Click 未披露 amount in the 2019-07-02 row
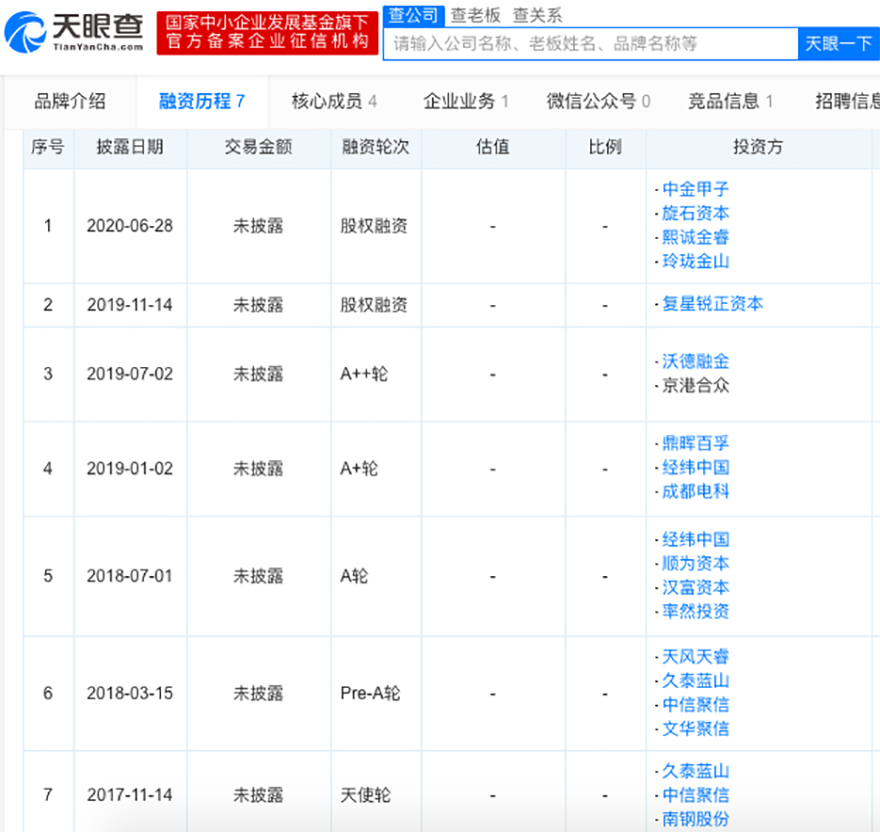This screenshot has width=880, height=832. 258,374
